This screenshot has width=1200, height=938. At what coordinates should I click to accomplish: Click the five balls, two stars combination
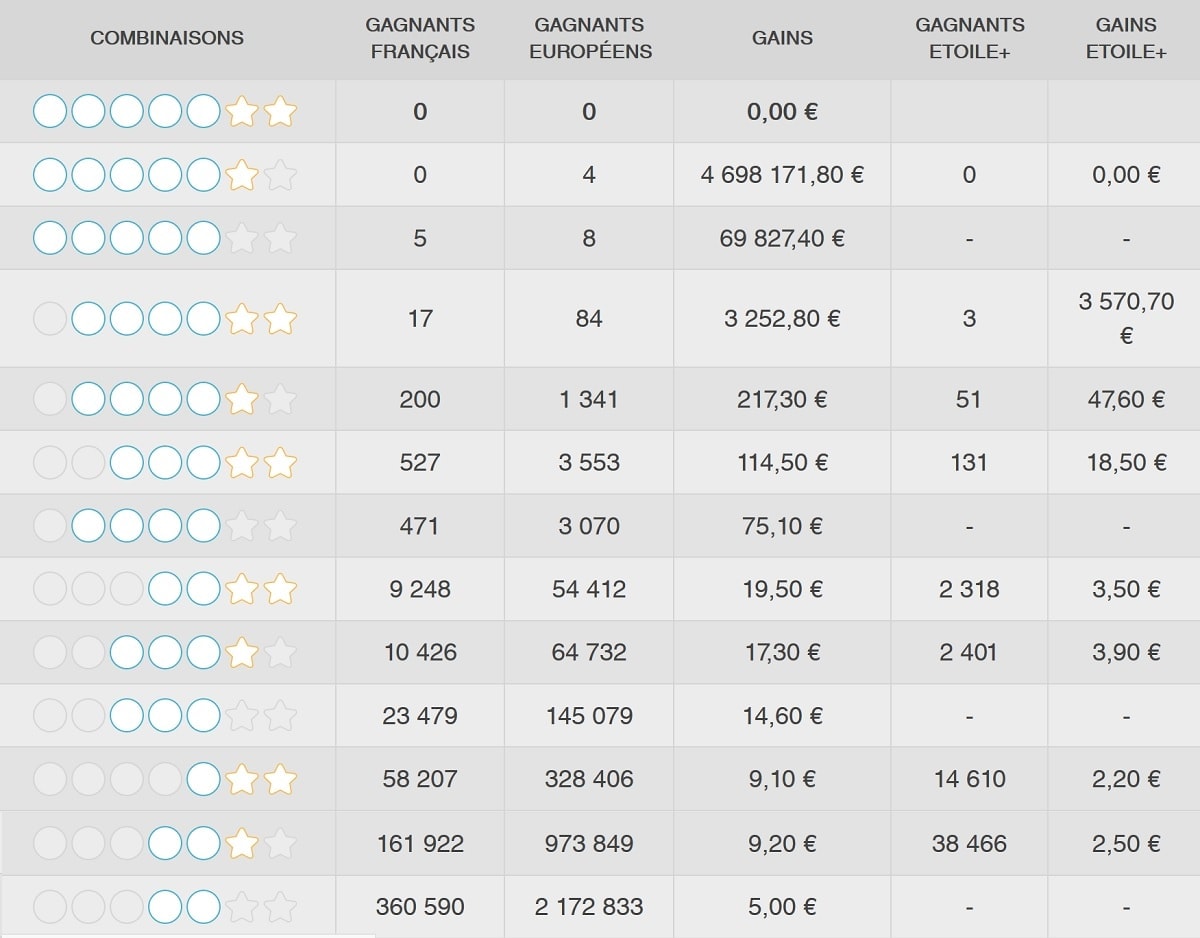[x=165, y=111]
